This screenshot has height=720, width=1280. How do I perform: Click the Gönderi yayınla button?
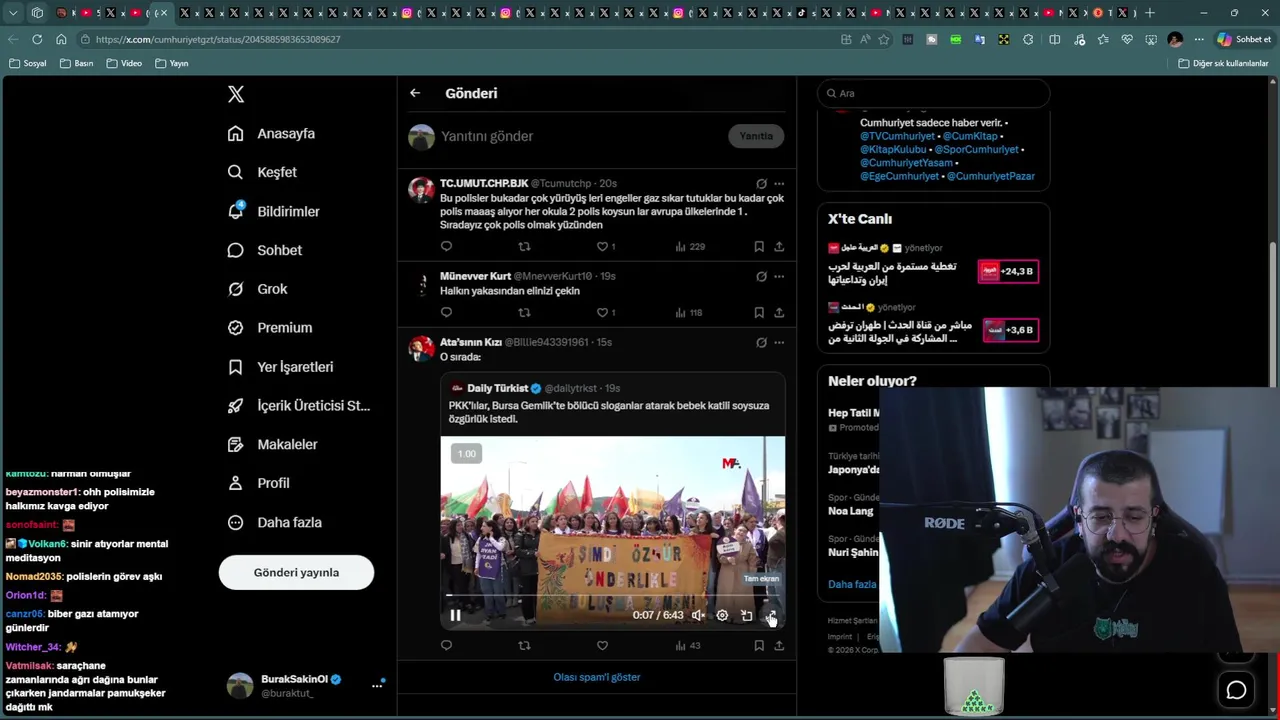point(296,573)
